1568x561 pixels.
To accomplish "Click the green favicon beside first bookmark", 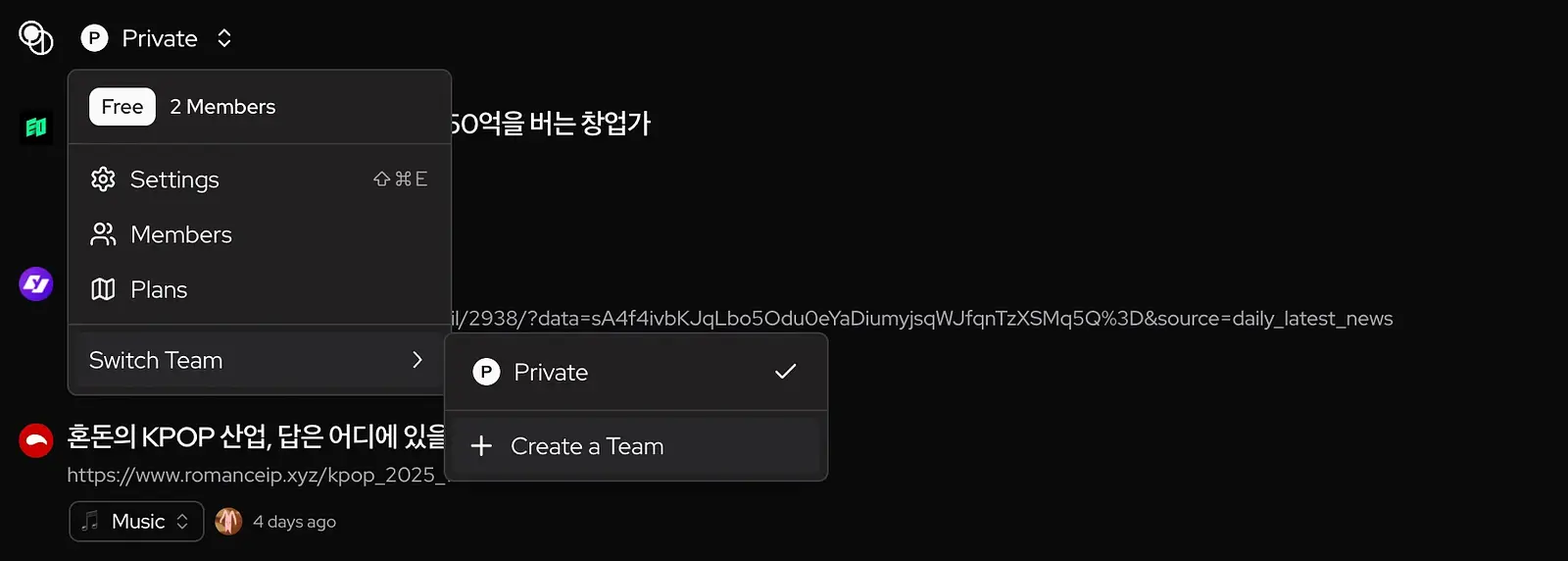I will 36,127.
